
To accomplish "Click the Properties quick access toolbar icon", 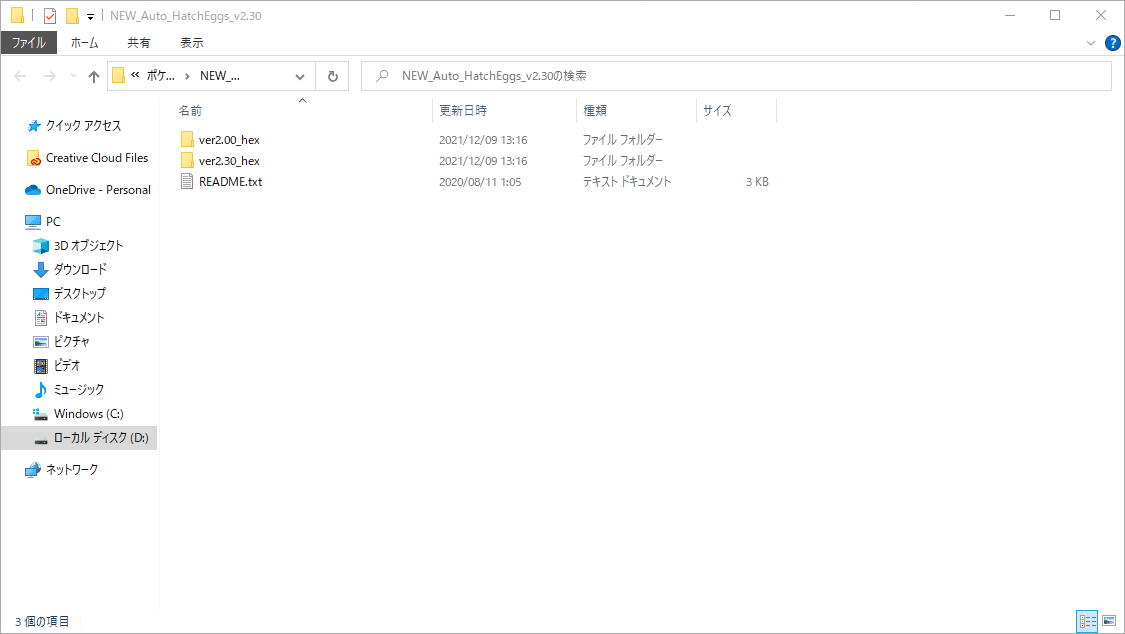I will (50, 16).
